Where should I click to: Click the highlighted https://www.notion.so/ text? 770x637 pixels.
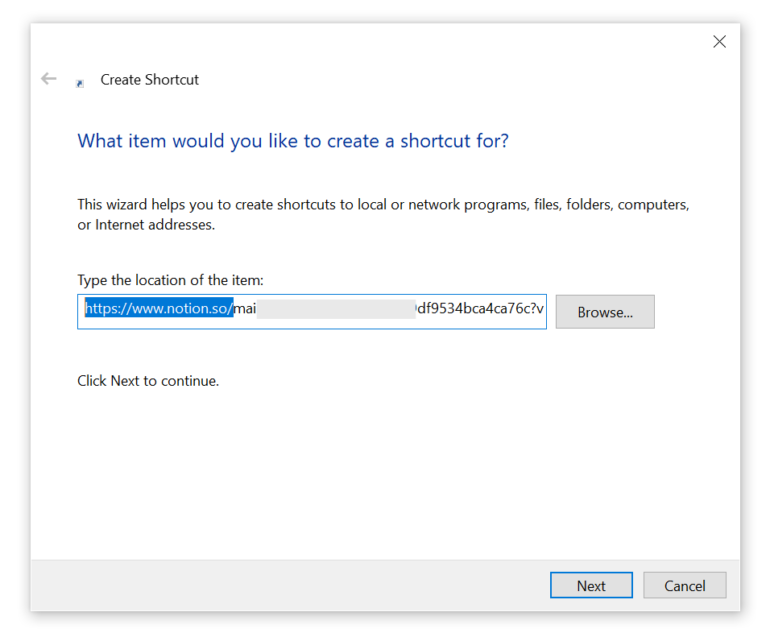click(158, 309)
